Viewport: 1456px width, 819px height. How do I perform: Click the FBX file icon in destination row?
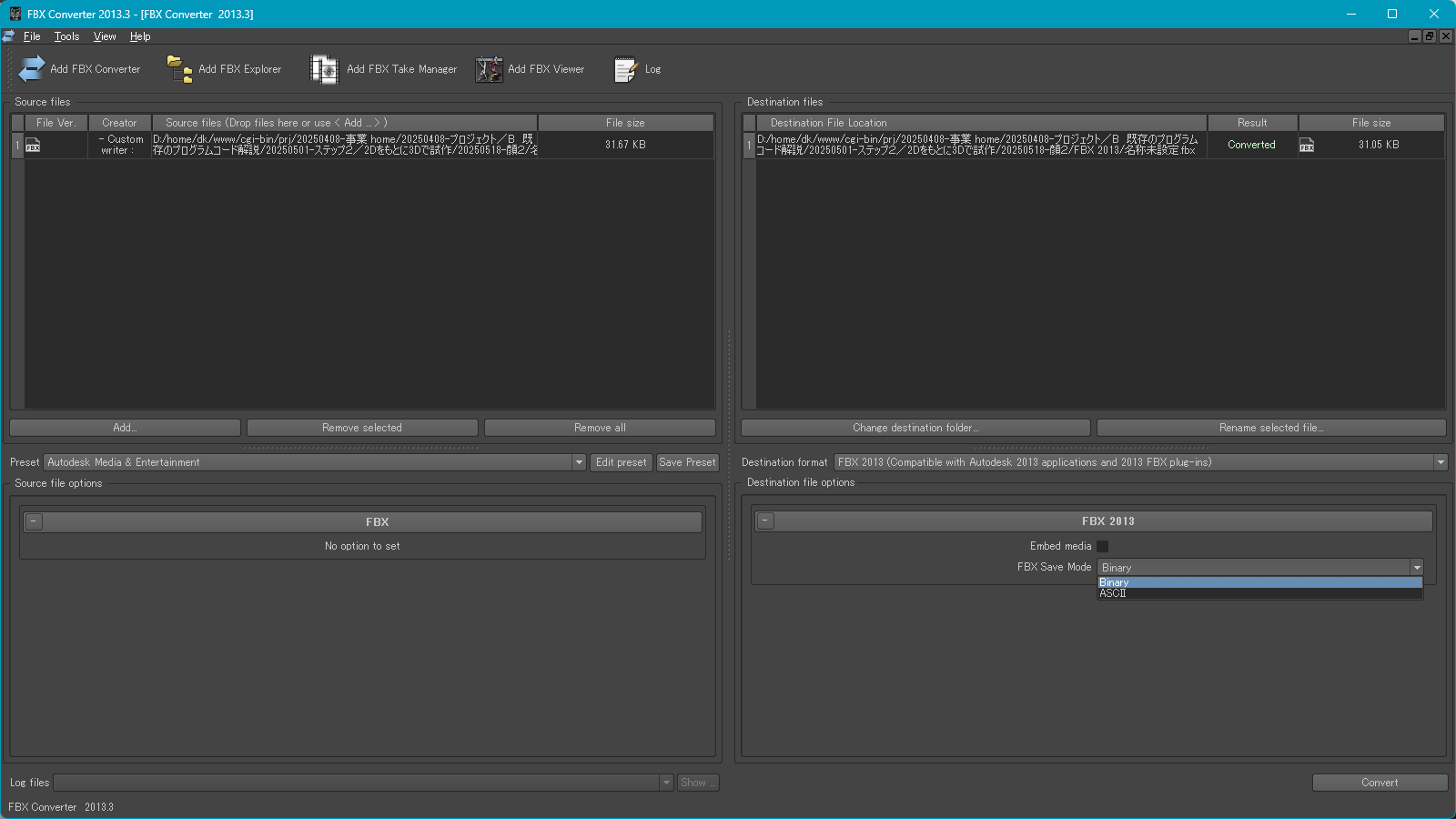coord(1307,146)
